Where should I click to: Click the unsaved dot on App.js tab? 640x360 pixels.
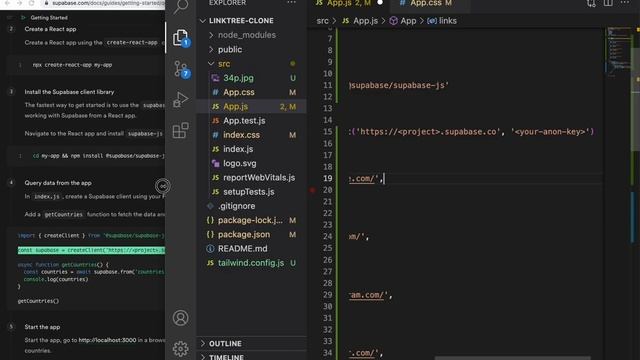coord(380,2)
